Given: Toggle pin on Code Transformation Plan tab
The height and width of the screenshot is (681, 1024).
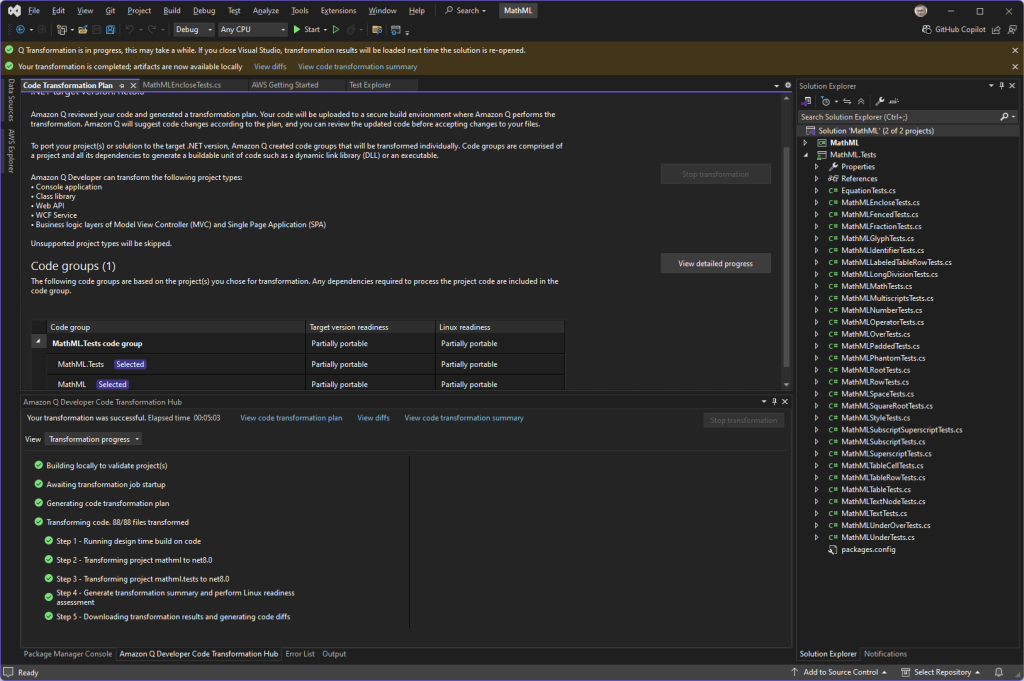Looking at the screenshot, I should click(x=122, y=86).
